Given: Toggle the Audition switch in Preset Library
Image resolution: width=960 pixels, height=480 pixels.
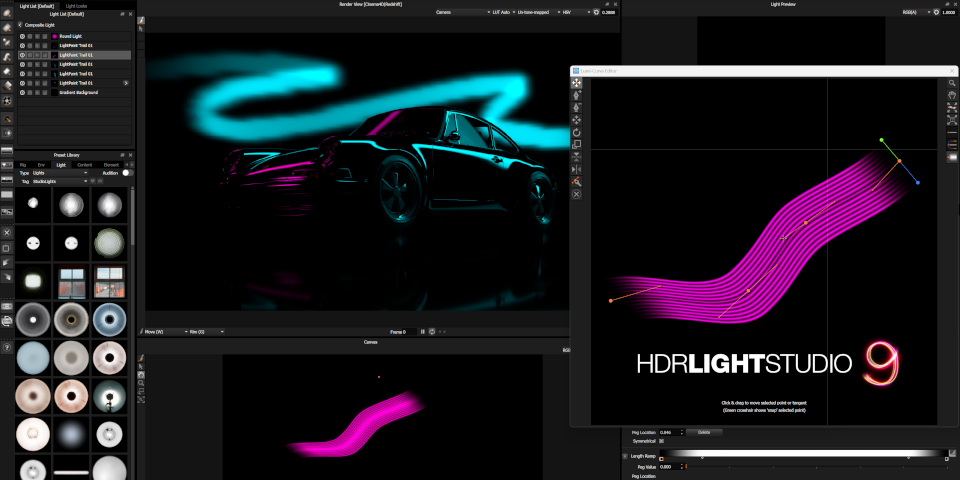Looking at the screenshot, I should coord(127,173).
